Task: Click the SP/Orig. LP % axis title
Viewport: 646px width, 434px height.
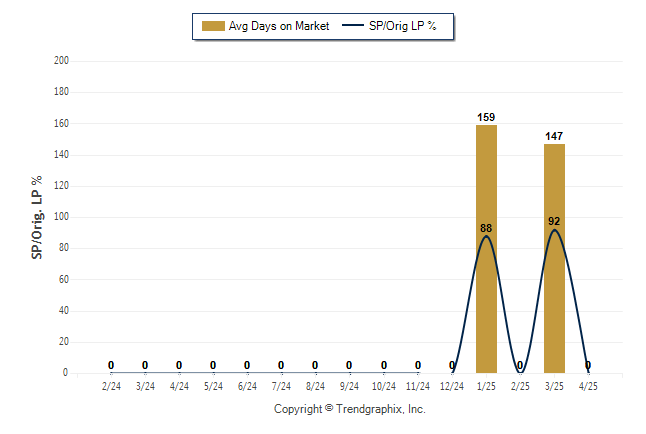Action: click(37, 218)
